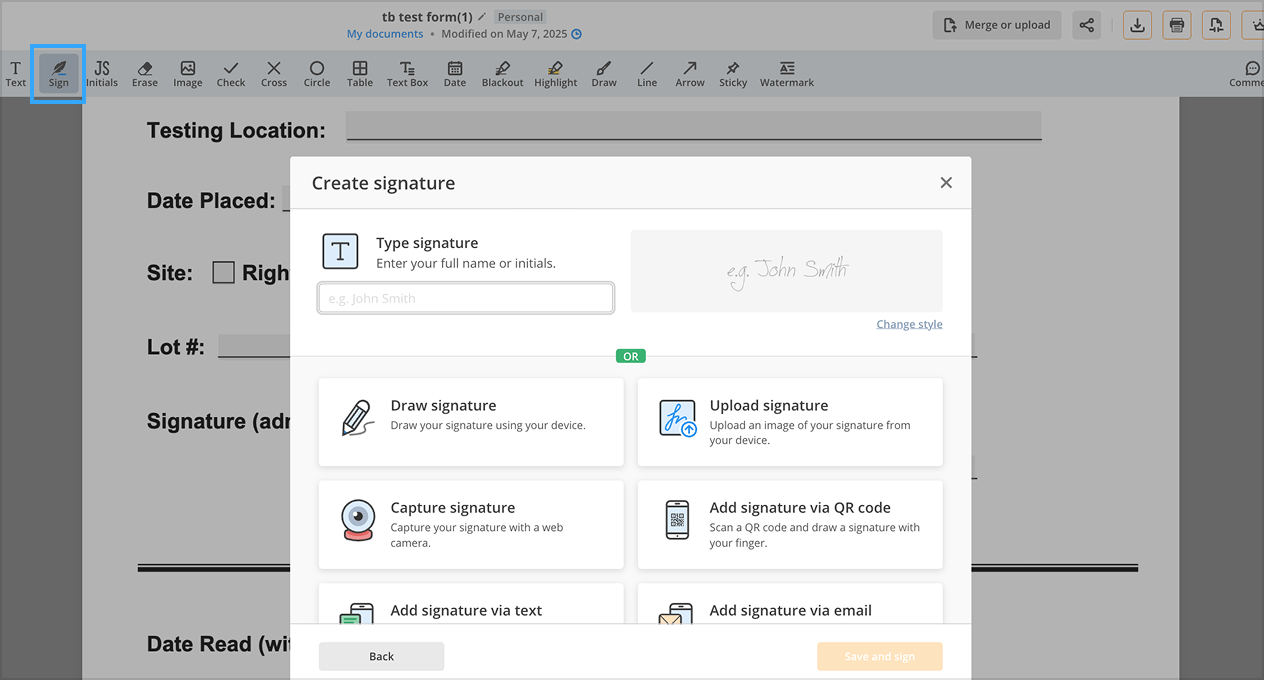The image size is (1264, 680).
Task: Select the Initials tool
Action: coord(102,73)
